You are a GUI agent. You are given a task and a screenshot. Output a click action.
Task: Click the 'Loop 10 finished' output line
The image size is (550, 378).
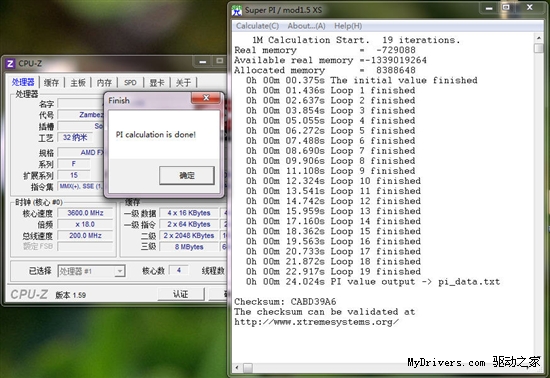tap(333, 181)
